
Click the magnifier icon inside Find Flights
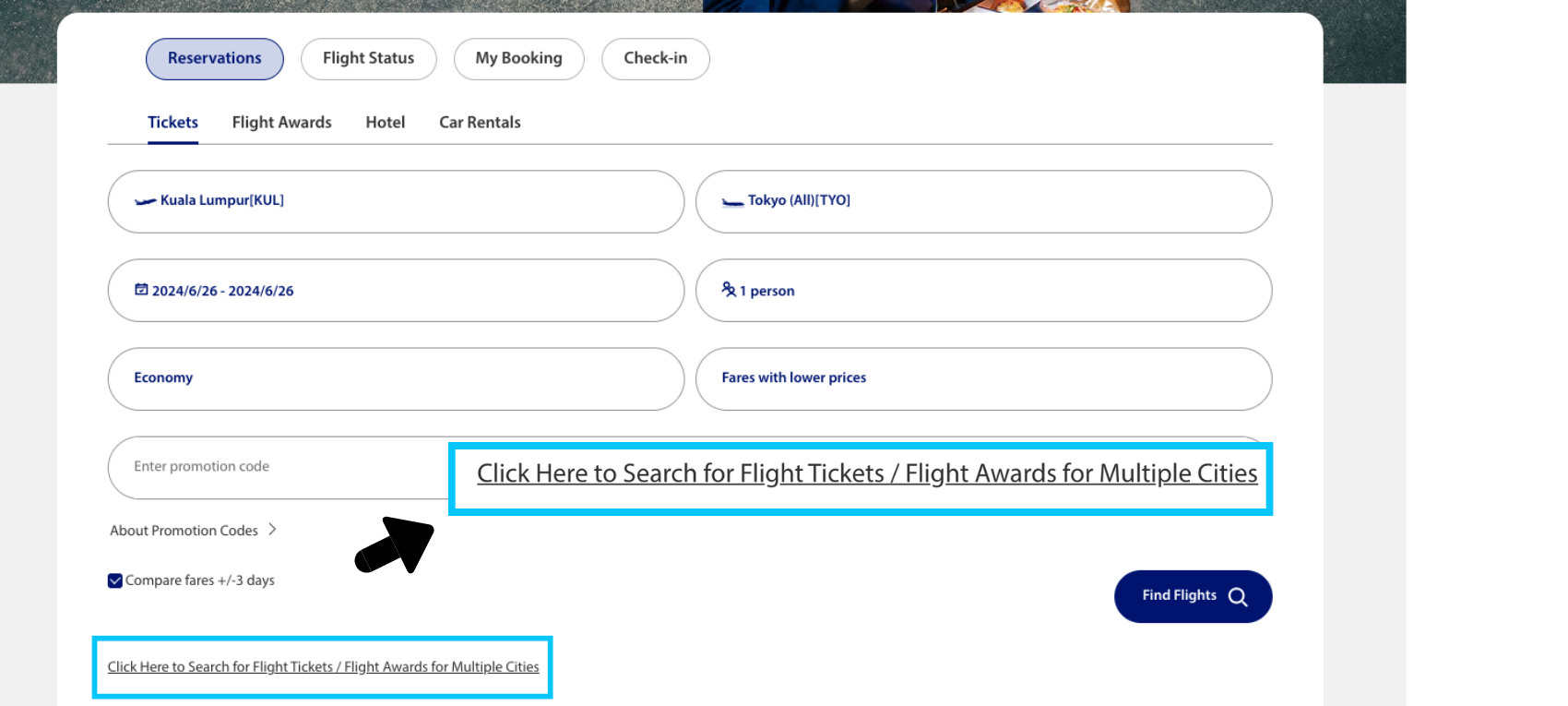click(x=1237, y=596)
